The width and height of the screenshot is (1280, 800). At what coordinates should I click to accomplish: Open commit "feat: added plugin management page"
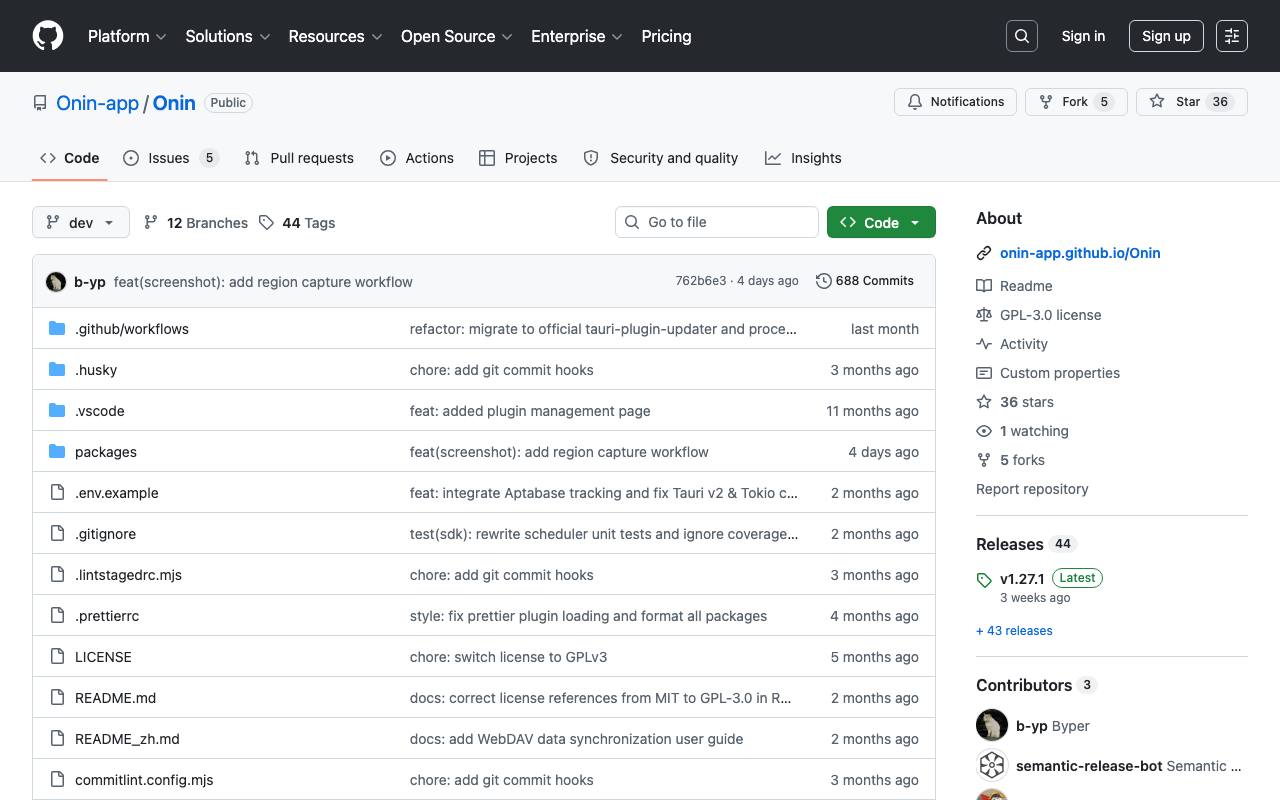tap(530, 411)
